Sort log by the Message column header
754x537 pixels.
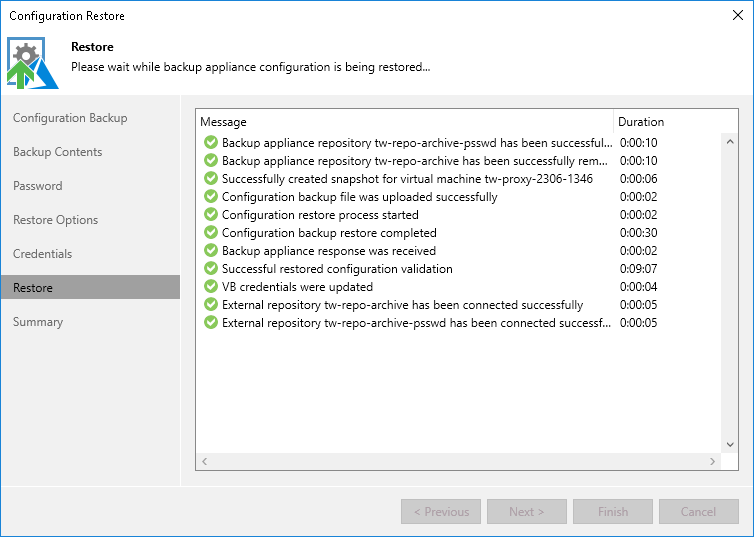point(400,122)
